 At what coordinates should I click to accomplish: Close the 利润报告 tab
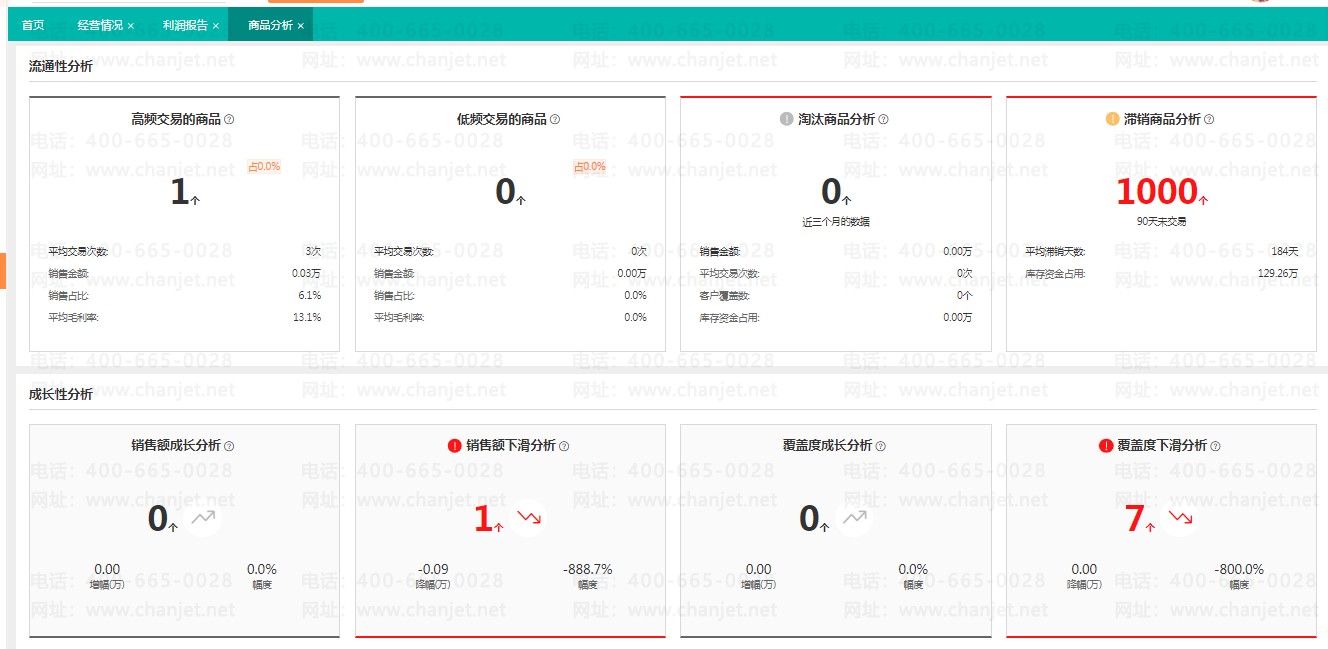(216, 26)
